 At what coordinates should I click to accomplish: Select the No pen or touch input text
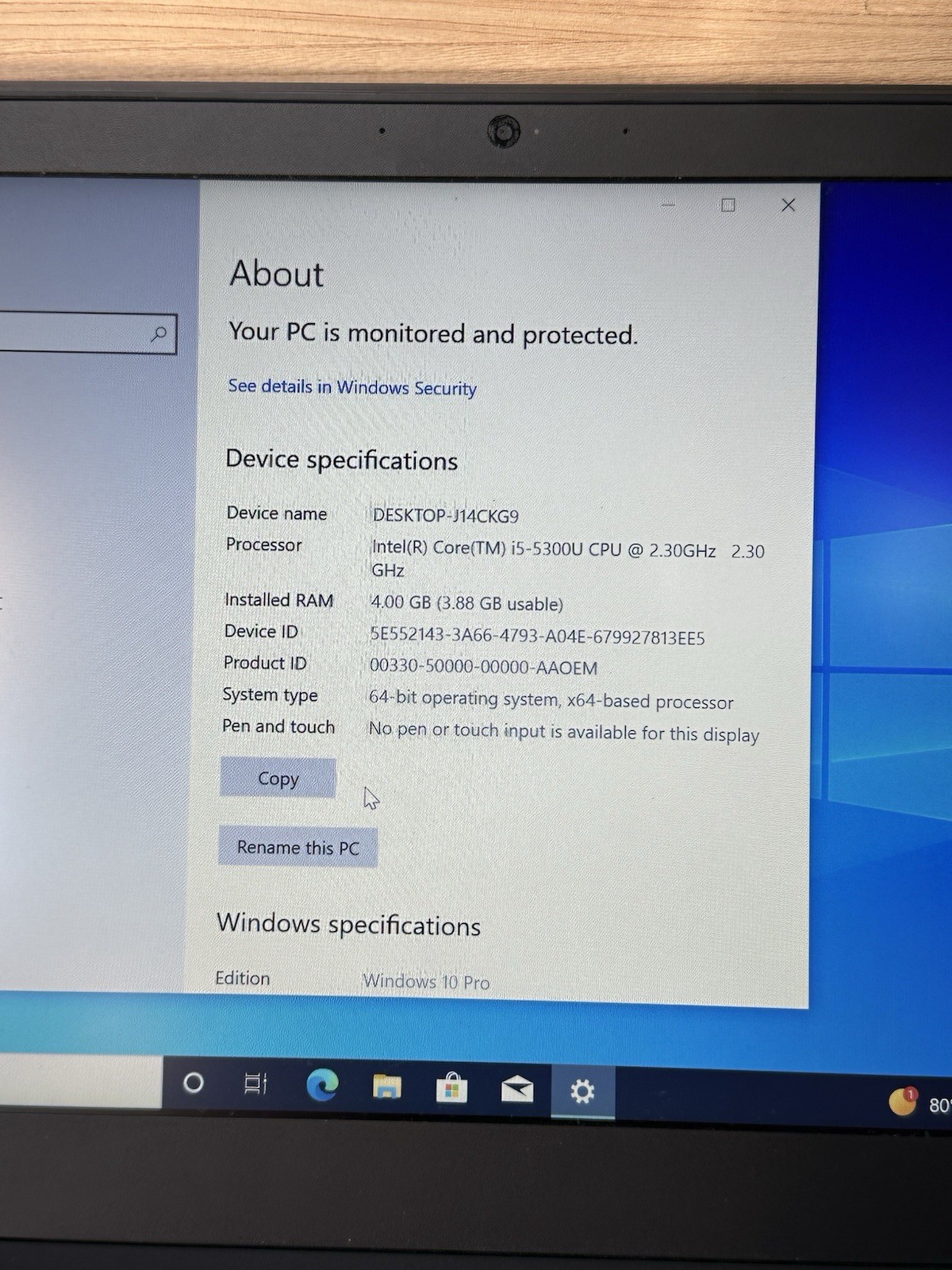pos(563,733)
